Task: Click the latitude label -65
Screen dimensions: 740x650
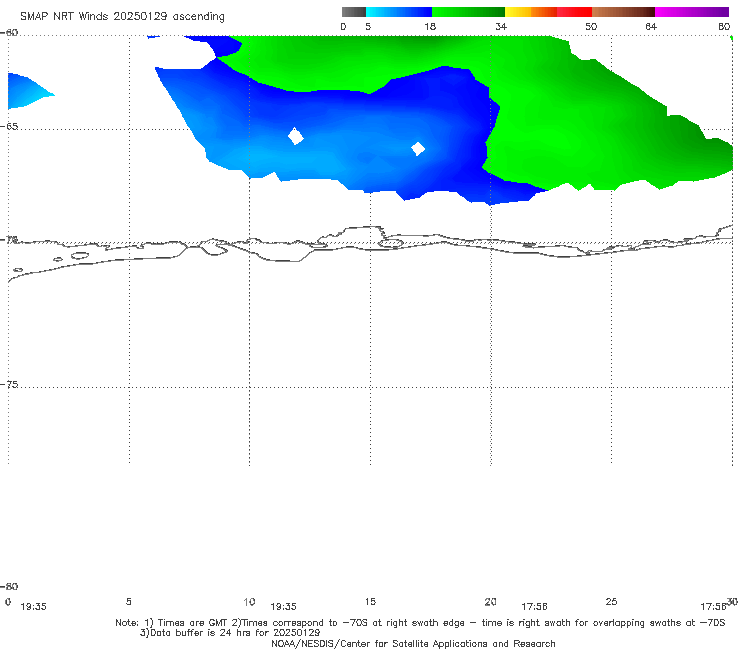Action: point(9,127)
